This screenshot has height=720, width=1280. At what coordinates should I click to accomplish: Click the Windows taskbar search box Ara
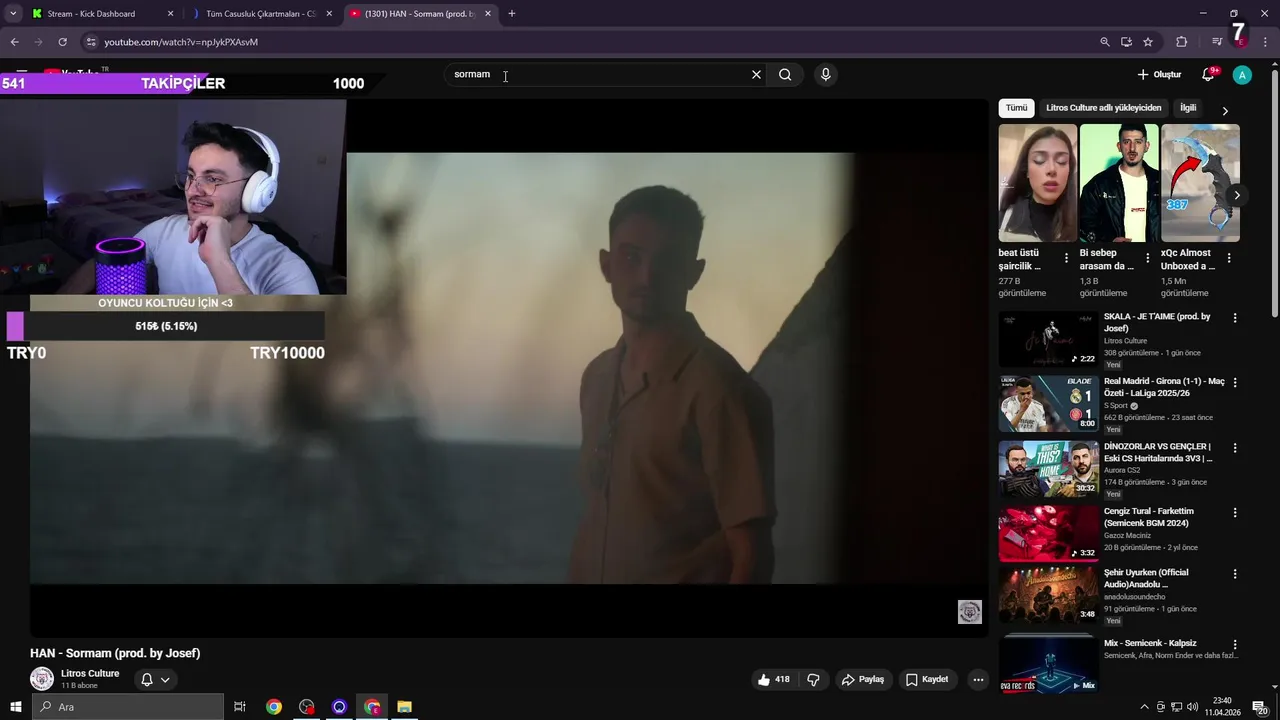pyautogui.click(x=128, y=707)
